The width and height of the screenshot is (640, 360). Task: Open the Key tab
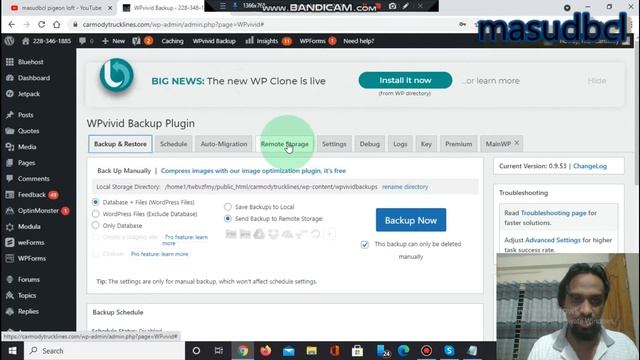pyautogui.click(x=426, y=144)
